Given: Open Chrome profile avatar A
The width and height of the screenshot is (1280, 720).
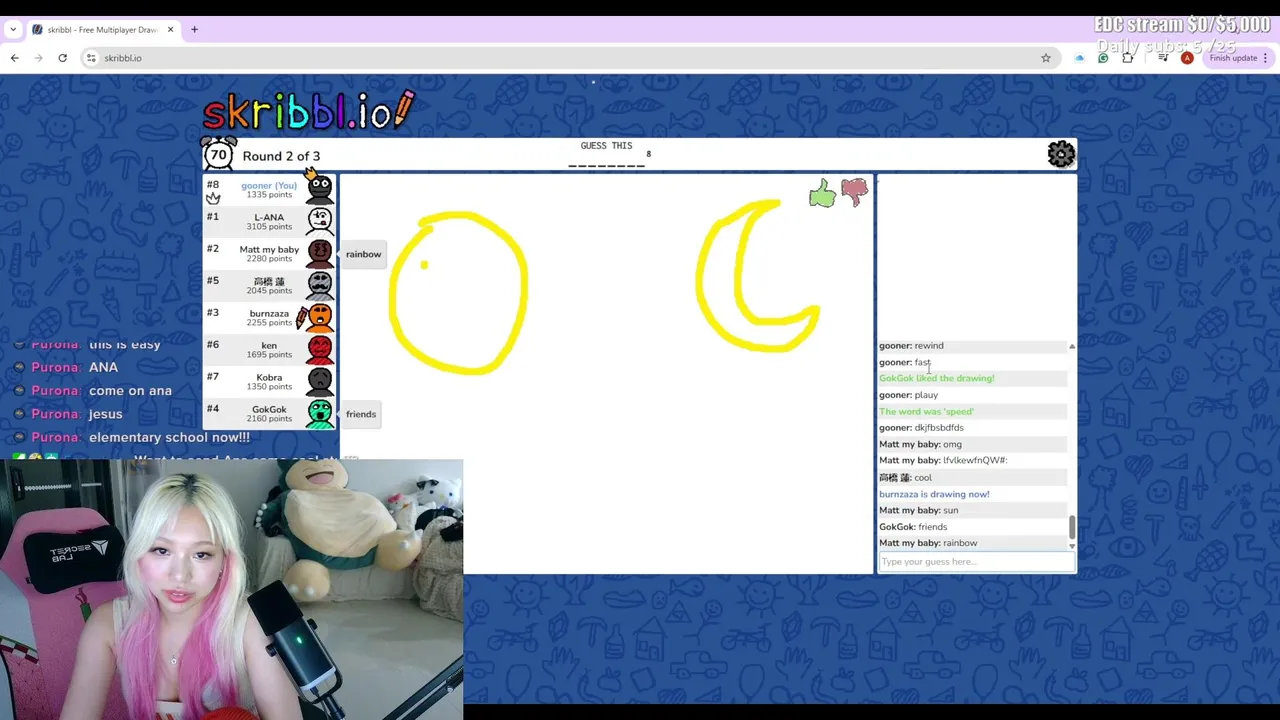Looking at the screenshot, I should (x=1187, y=58).
